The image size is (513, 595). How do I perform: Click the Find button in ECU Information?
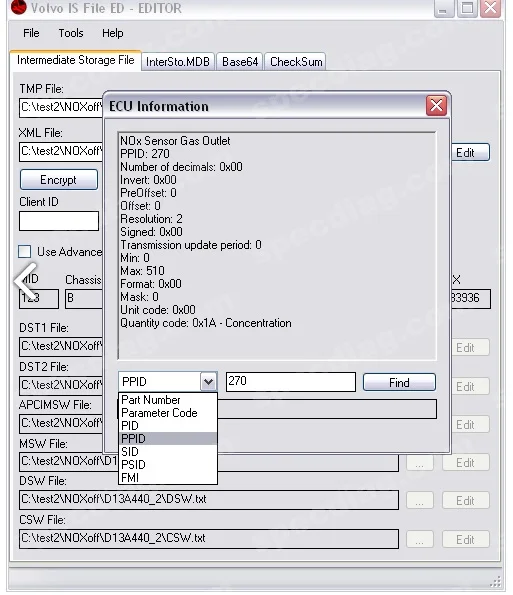(399, 382)
